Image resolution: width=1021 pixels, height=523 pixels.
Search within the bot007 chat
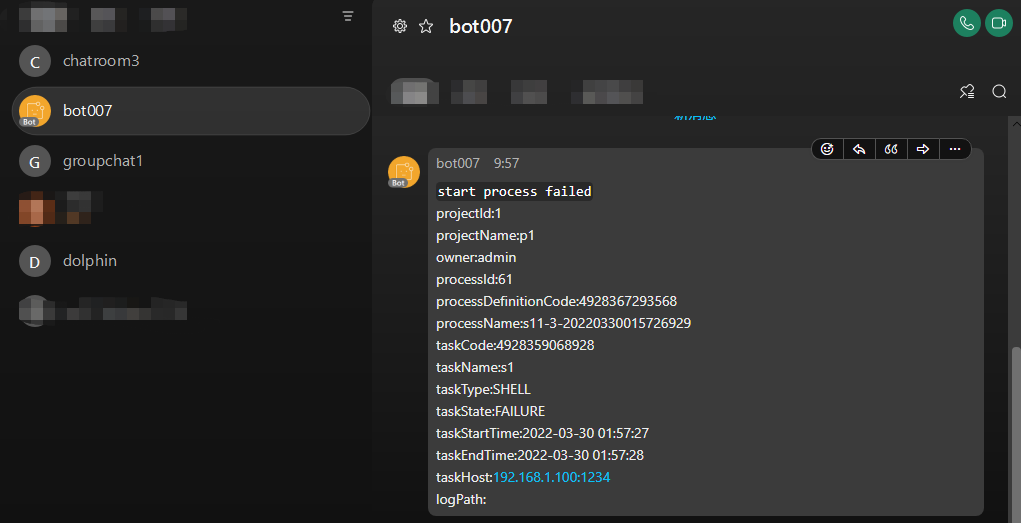999,92
